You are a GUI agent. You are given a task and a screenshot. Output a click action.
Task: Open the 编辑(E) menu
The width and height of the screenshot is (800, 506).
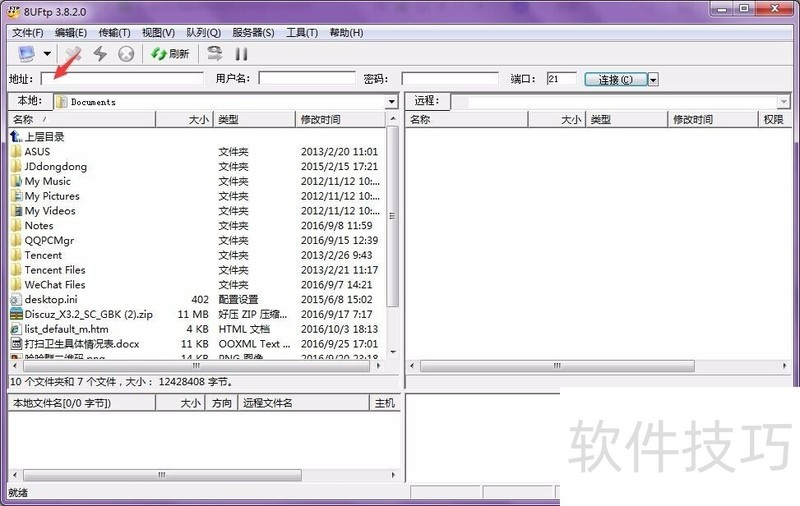[x=71, y=33]
